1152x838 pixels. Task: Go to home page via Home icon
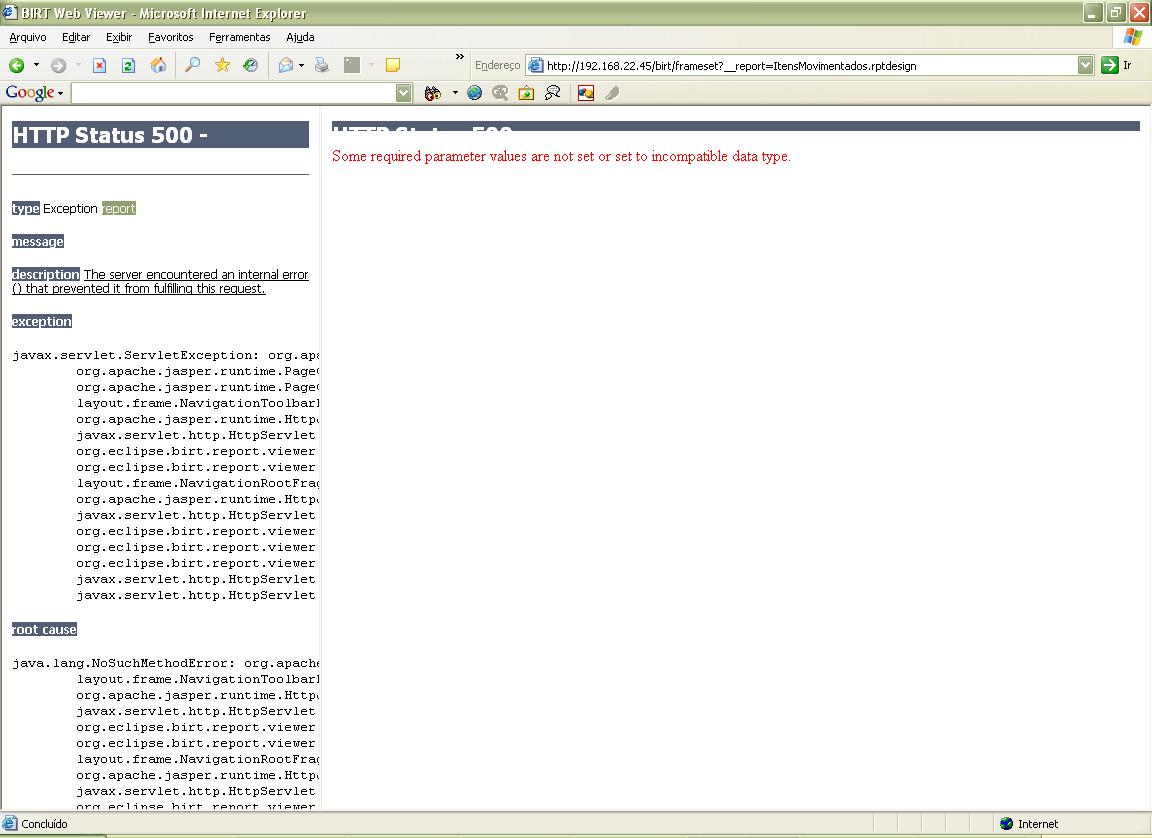coord(158,65)
